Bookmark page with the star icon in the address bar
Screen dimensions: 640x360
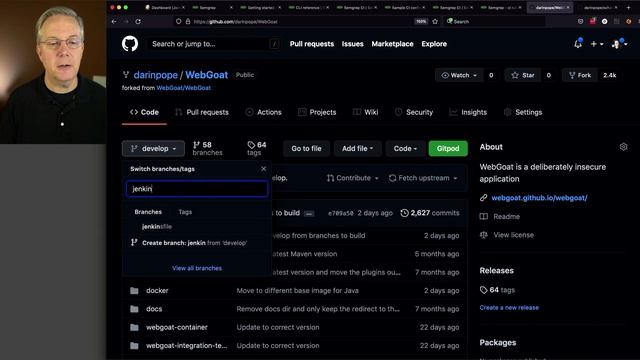[435, 21]
